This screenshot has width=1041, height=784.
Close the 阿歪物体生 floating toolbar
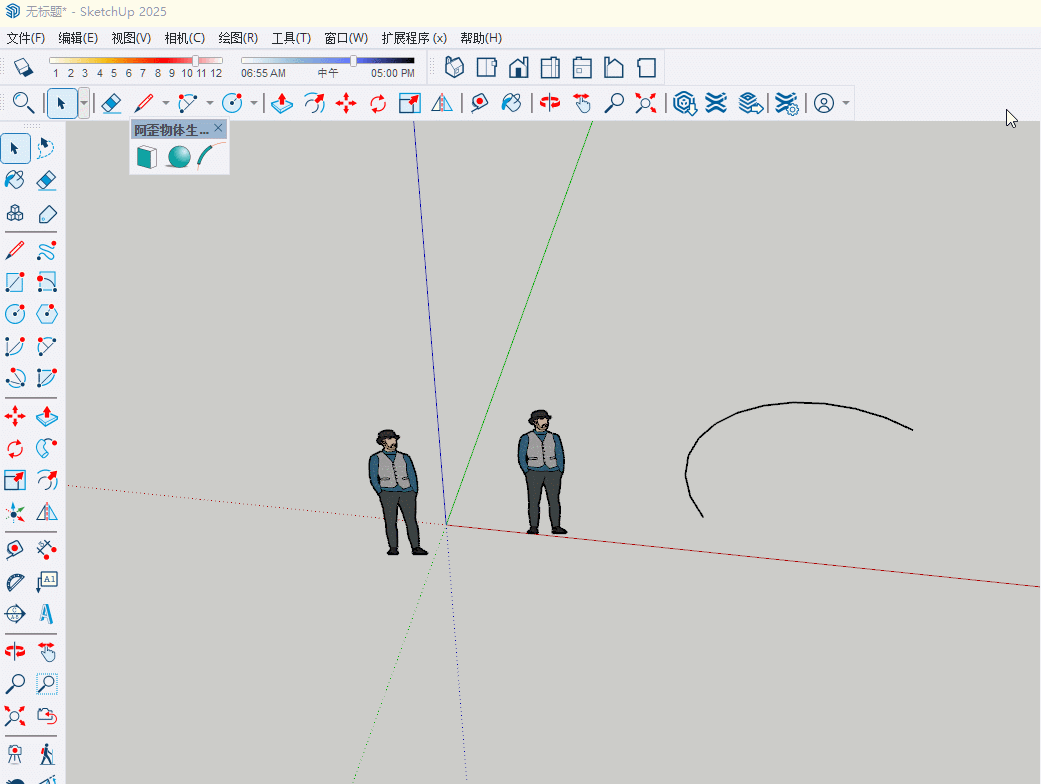pyautogui.click(x=219, y=129)
